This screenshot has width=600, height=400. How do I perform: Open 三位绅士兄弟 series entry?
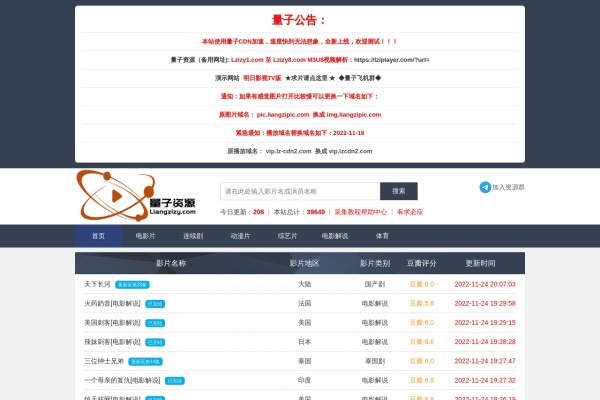click(x=103, y=361)
